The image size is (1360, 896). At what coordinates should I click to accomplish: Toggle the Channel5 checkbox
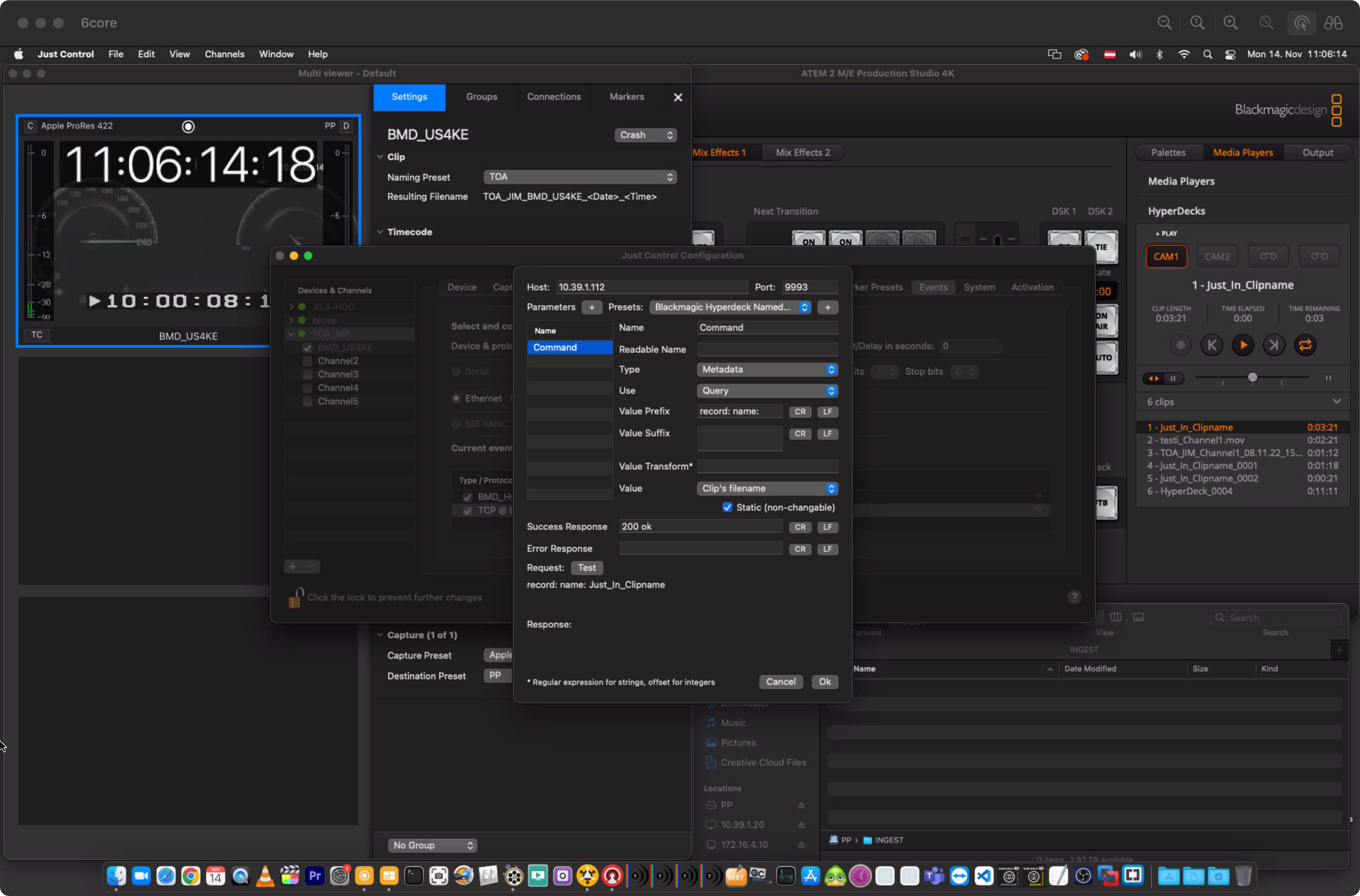click(307, 402)
